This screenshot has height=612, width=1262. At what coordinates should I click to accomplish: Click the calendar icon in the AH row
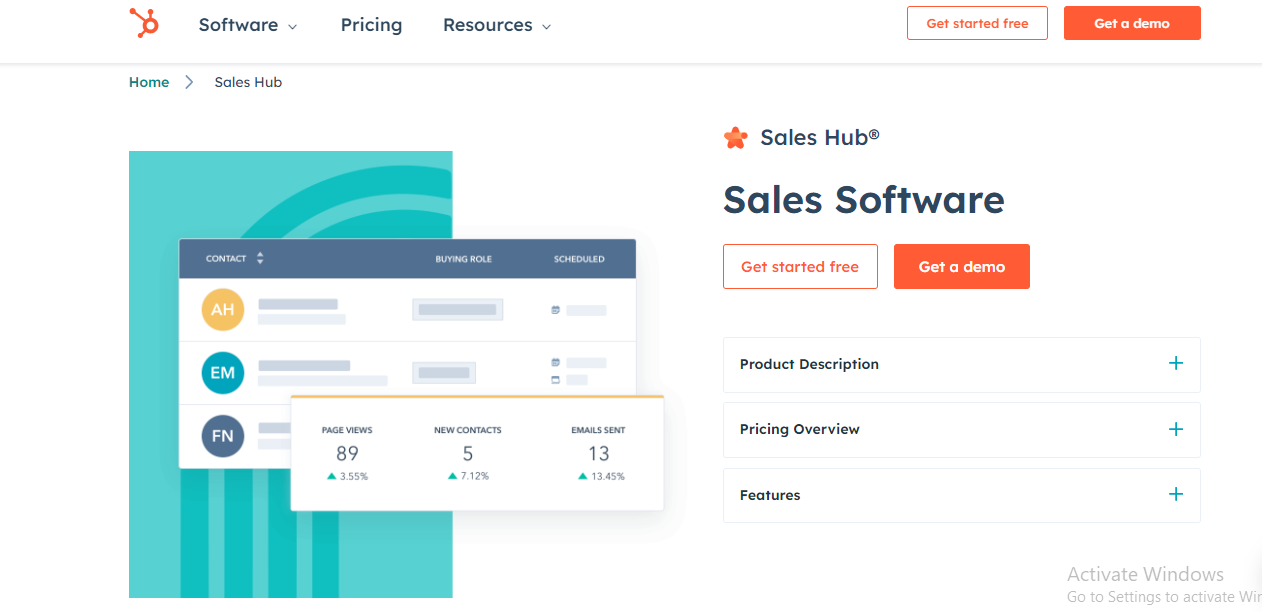pyautogui.click(x=556, y=310)
